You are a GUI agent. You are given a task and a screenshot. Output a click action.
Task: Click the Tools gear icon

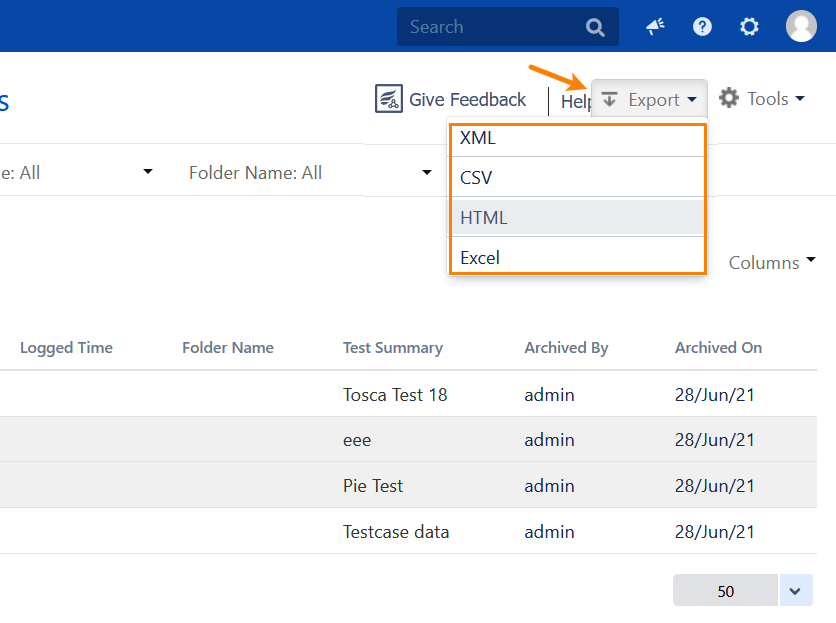728,98
